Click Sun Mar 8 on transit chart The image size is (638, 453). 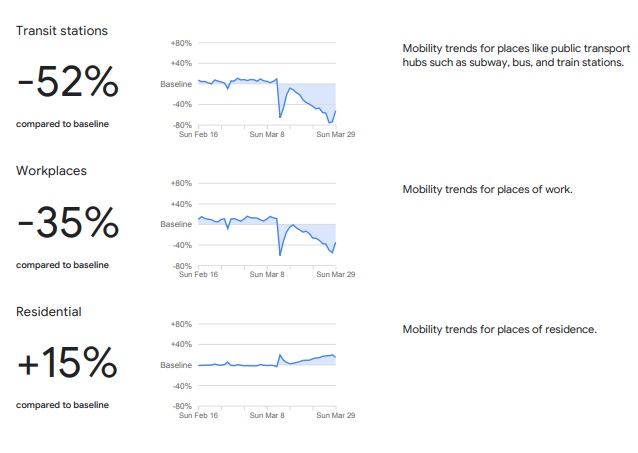[267, 134]
